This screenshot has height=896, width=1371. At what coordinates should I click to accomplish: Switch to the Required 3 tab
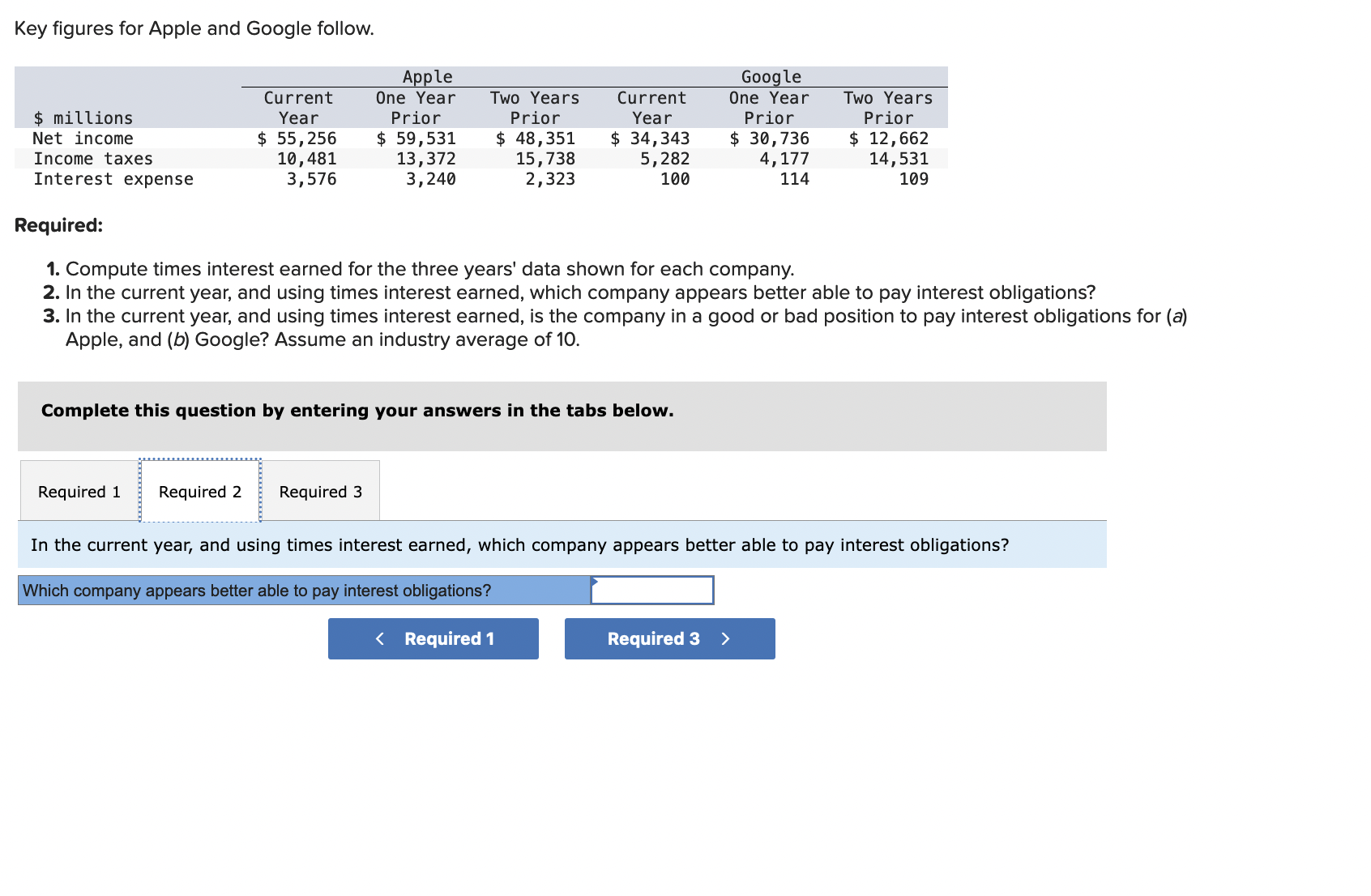(x=321, y=491)
